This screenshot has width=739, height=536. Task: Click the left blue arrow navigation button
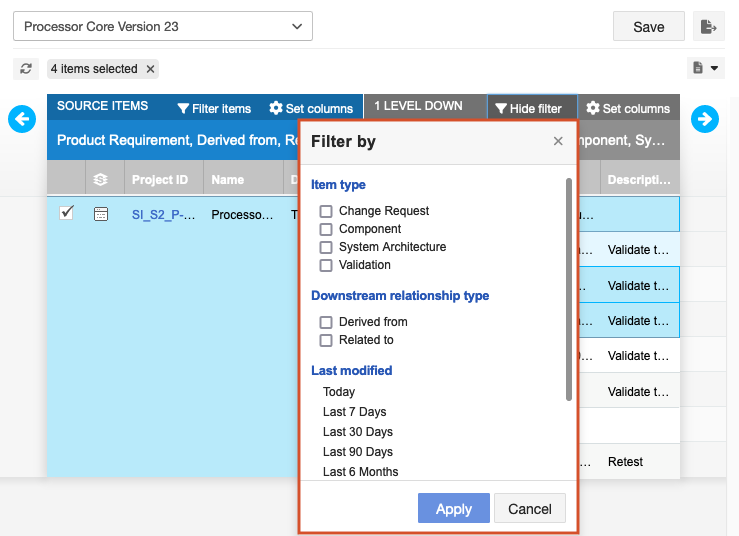click(x=22, y=119)
